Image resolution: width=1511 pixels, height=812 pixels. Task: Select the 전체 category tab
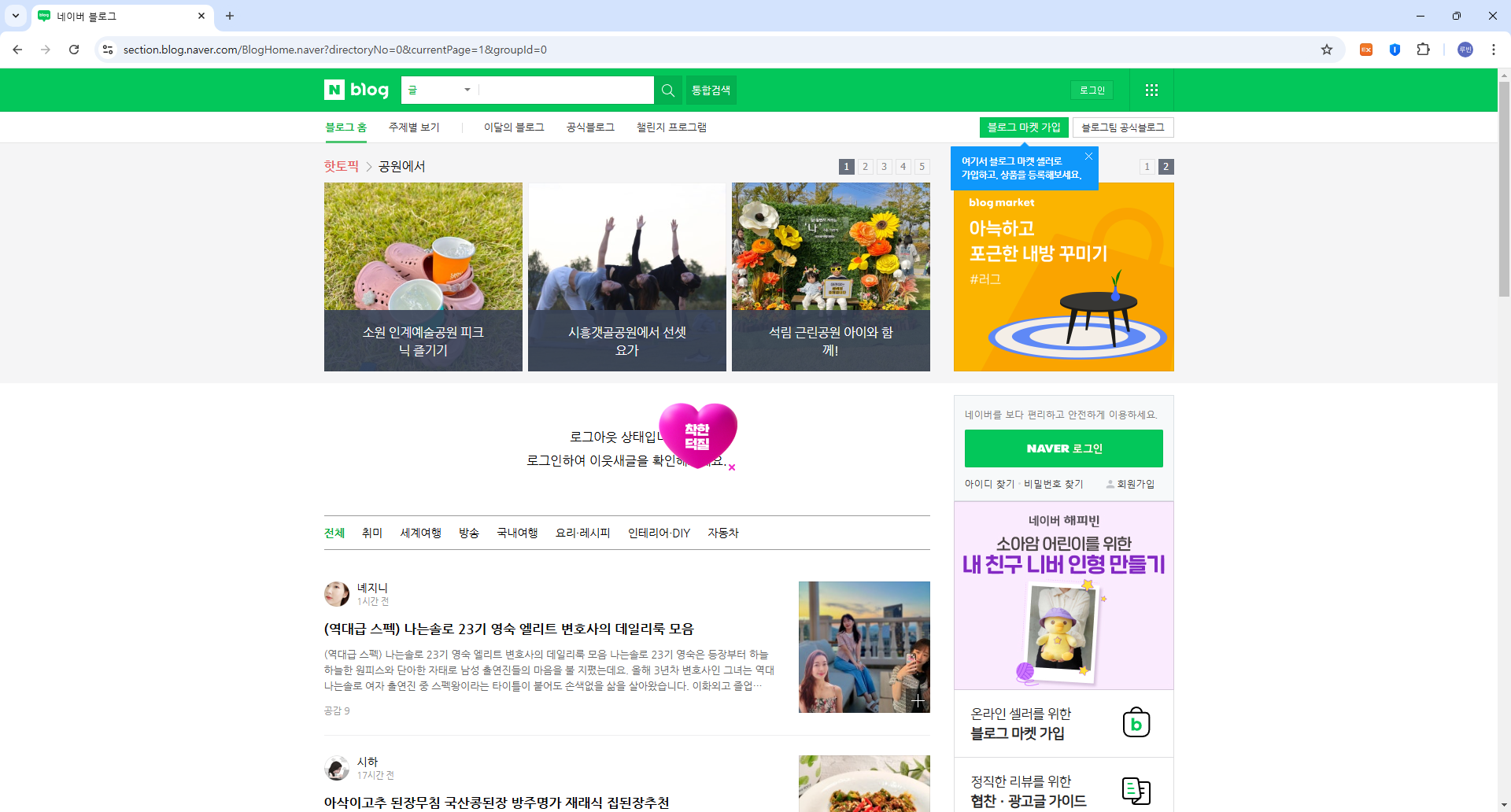(334, 533)
